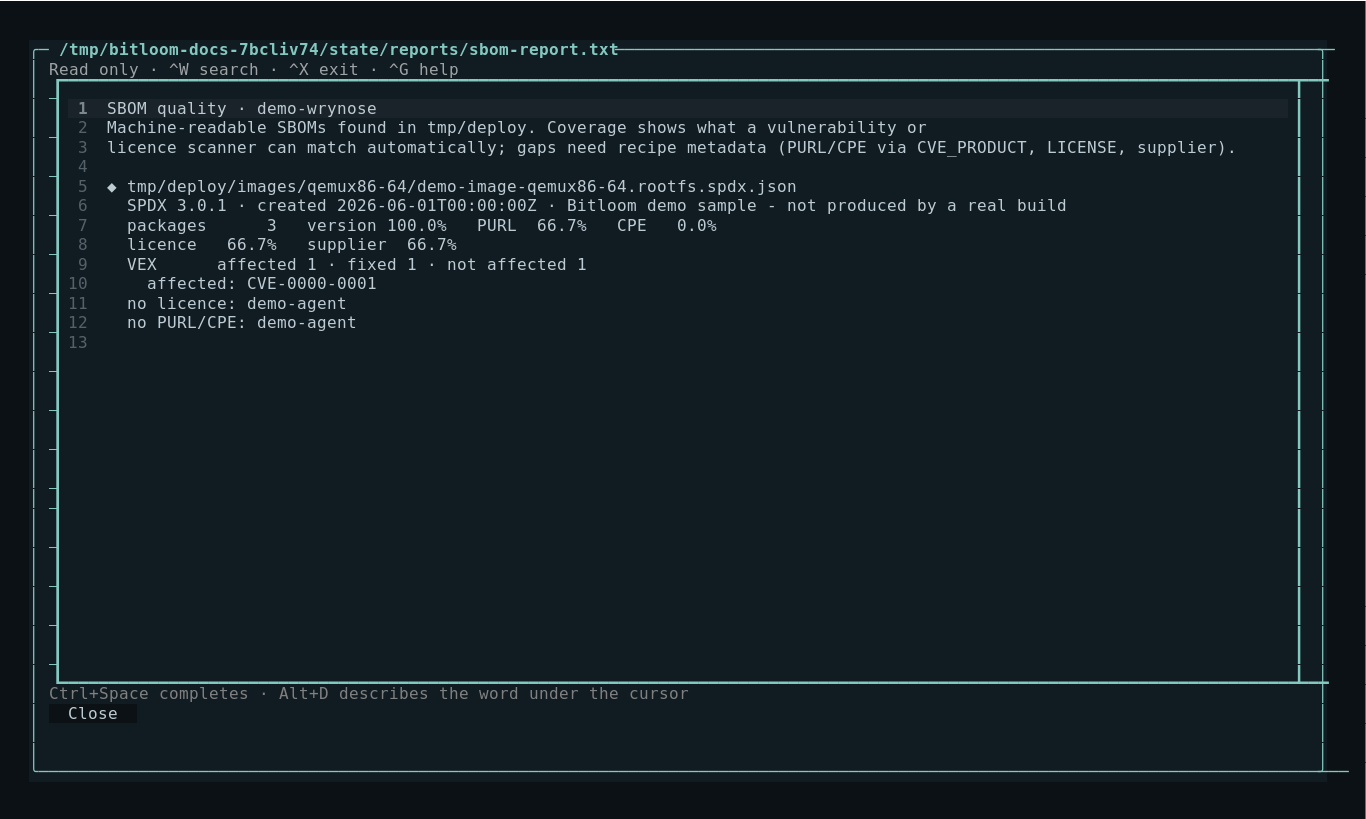Click the 'PURL 66.7%' value
Viewport: 1366px width, 819px height.
point(532,225)
